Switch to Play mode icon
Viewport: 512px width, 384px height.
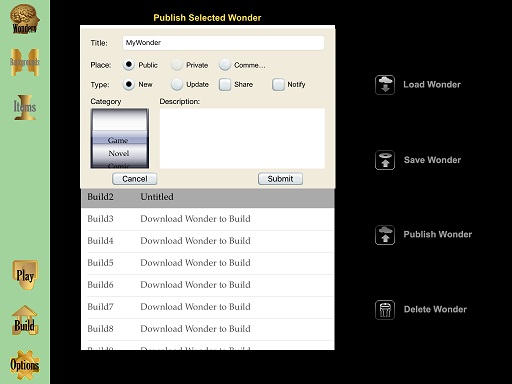coord(25,275)
